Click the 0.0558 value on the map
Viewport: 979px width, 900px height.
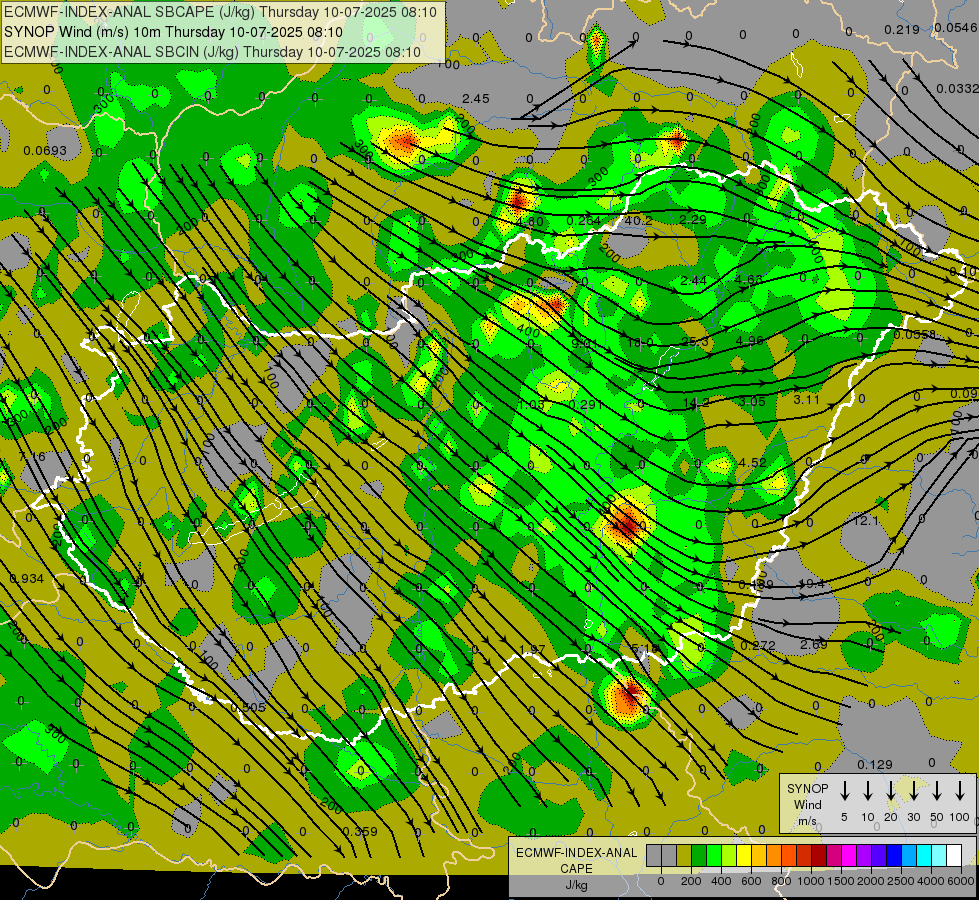click(915, 335)
